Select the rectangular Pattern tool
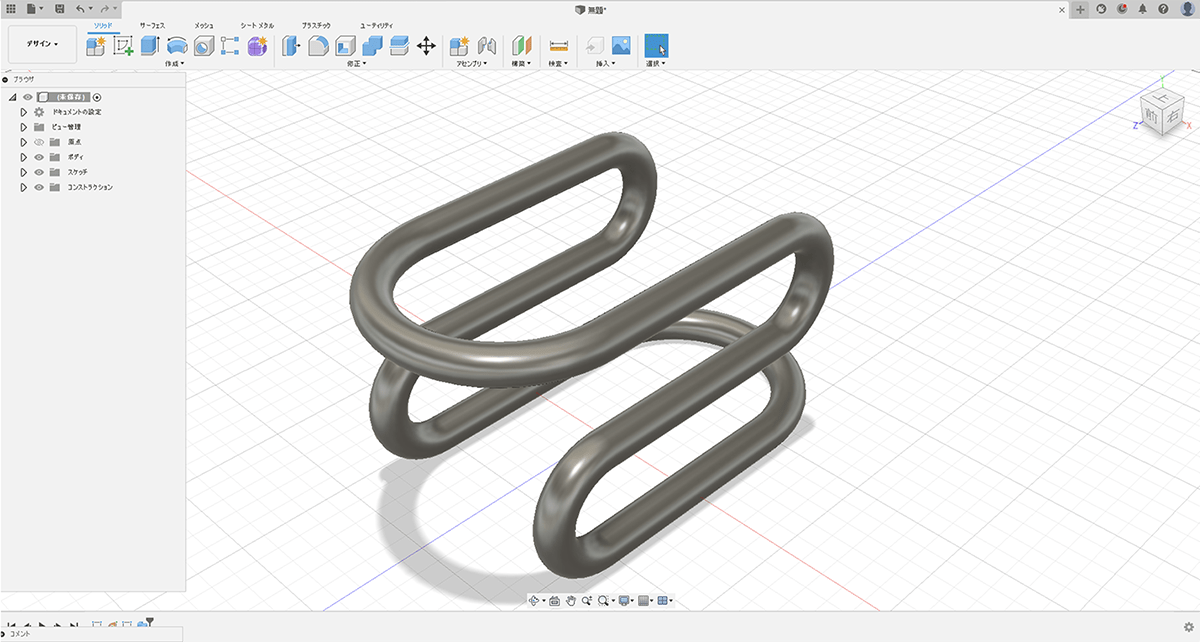 click(x=231, y=45)
